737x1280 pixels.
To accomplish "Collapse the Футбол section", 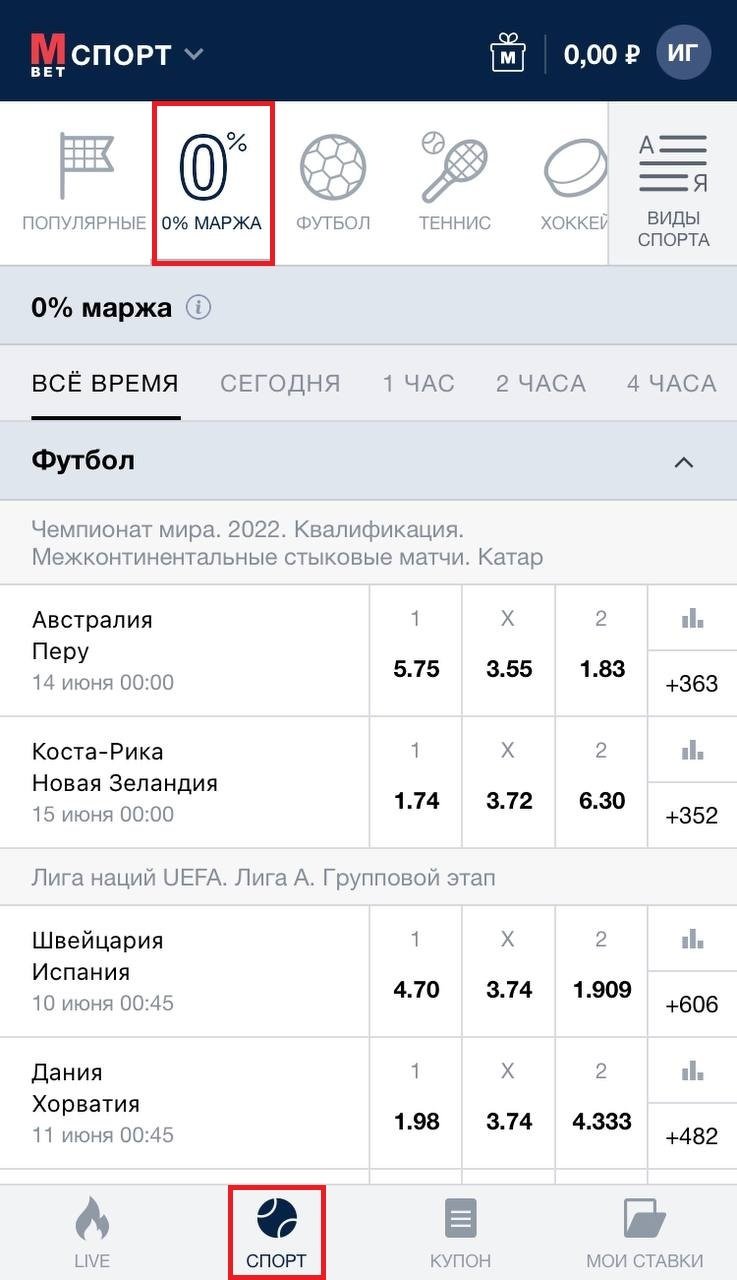I will (684, 462).
